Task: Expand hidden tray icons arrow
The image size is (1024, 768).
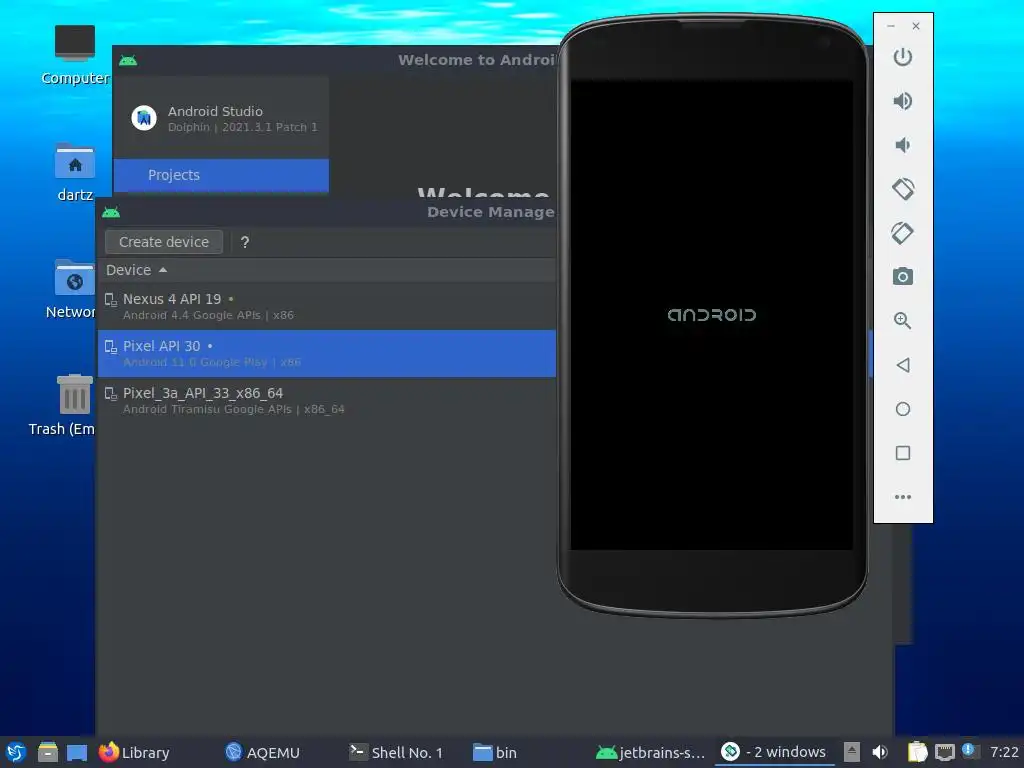Action: click(852, 752)
